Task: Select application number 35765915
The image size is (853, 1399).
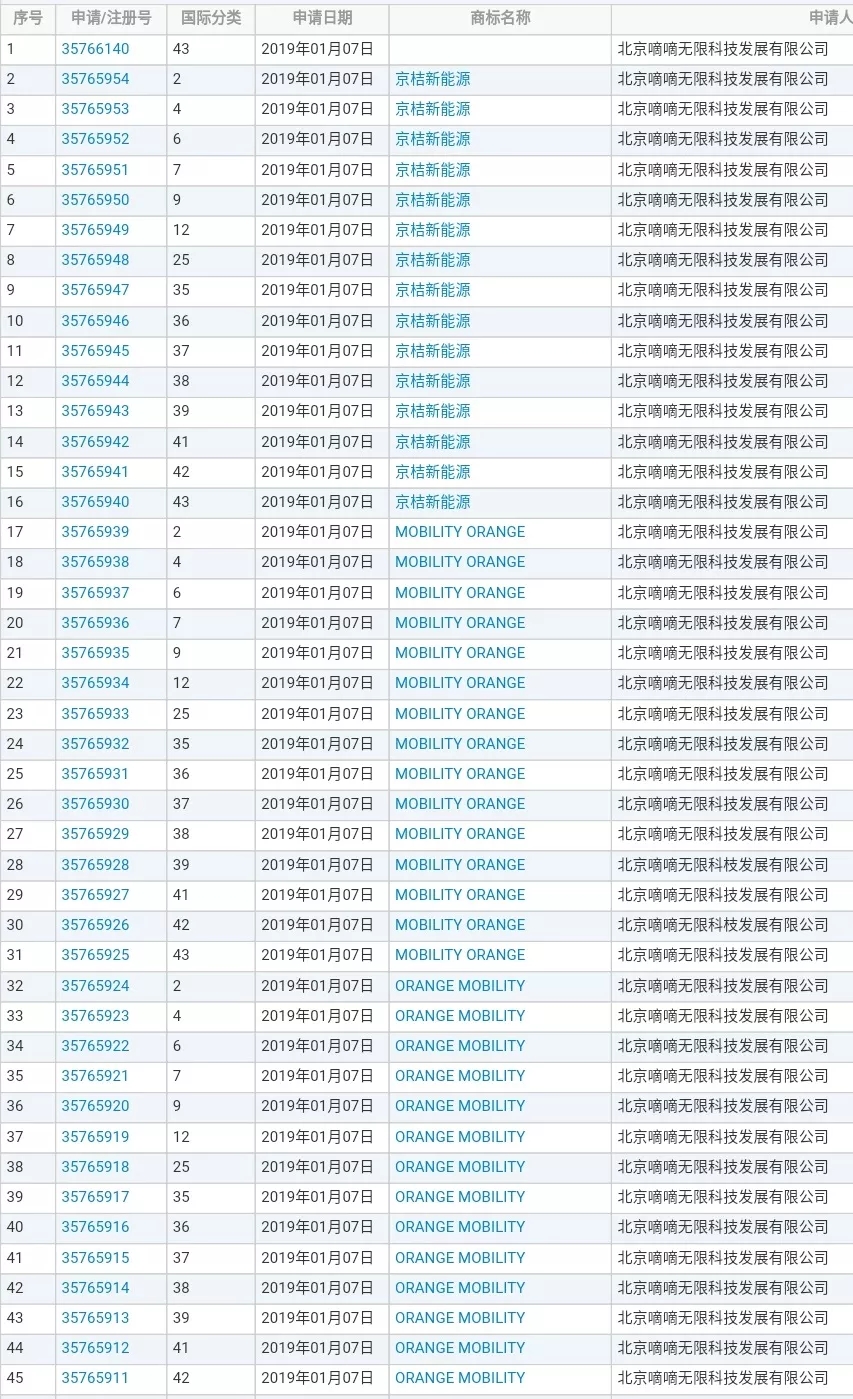Action: pos(95,1258)
